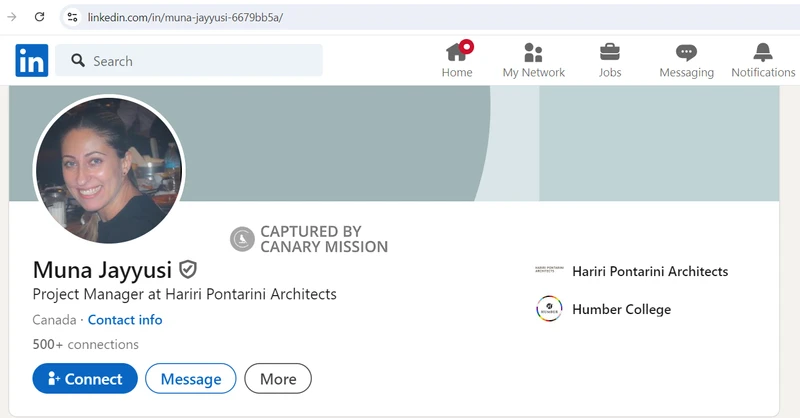Click the verification shield badge beside name
Screen dimensions: 800x418
188,269
